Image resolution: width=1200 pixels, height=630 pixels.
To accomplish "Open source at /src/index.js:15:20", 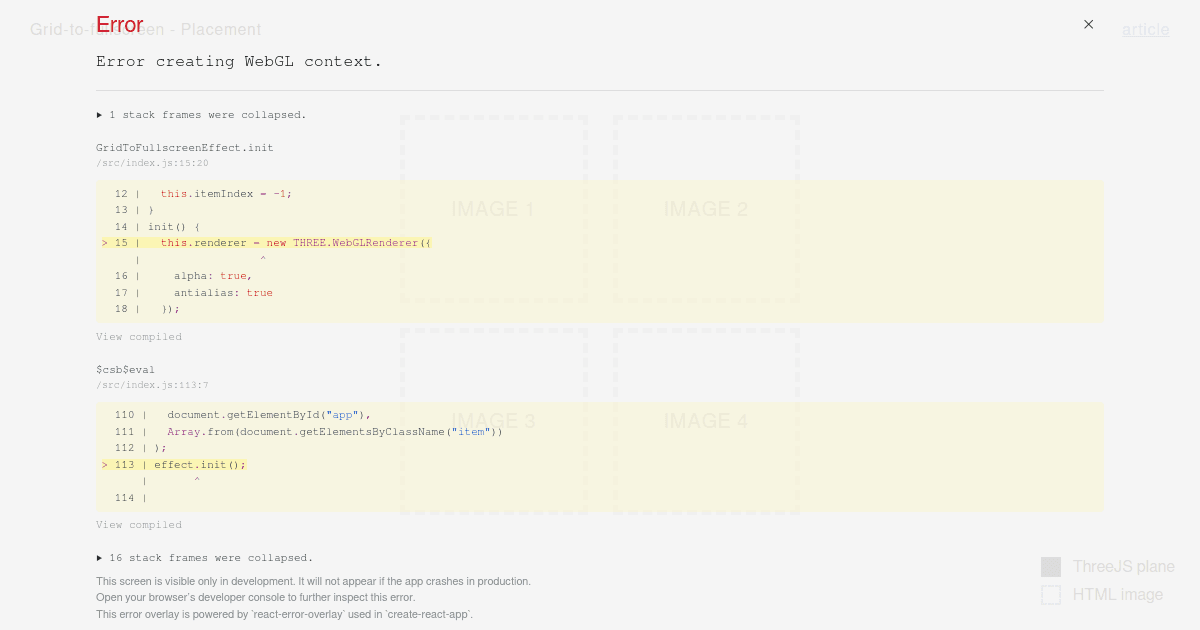I will pos(152,162).
